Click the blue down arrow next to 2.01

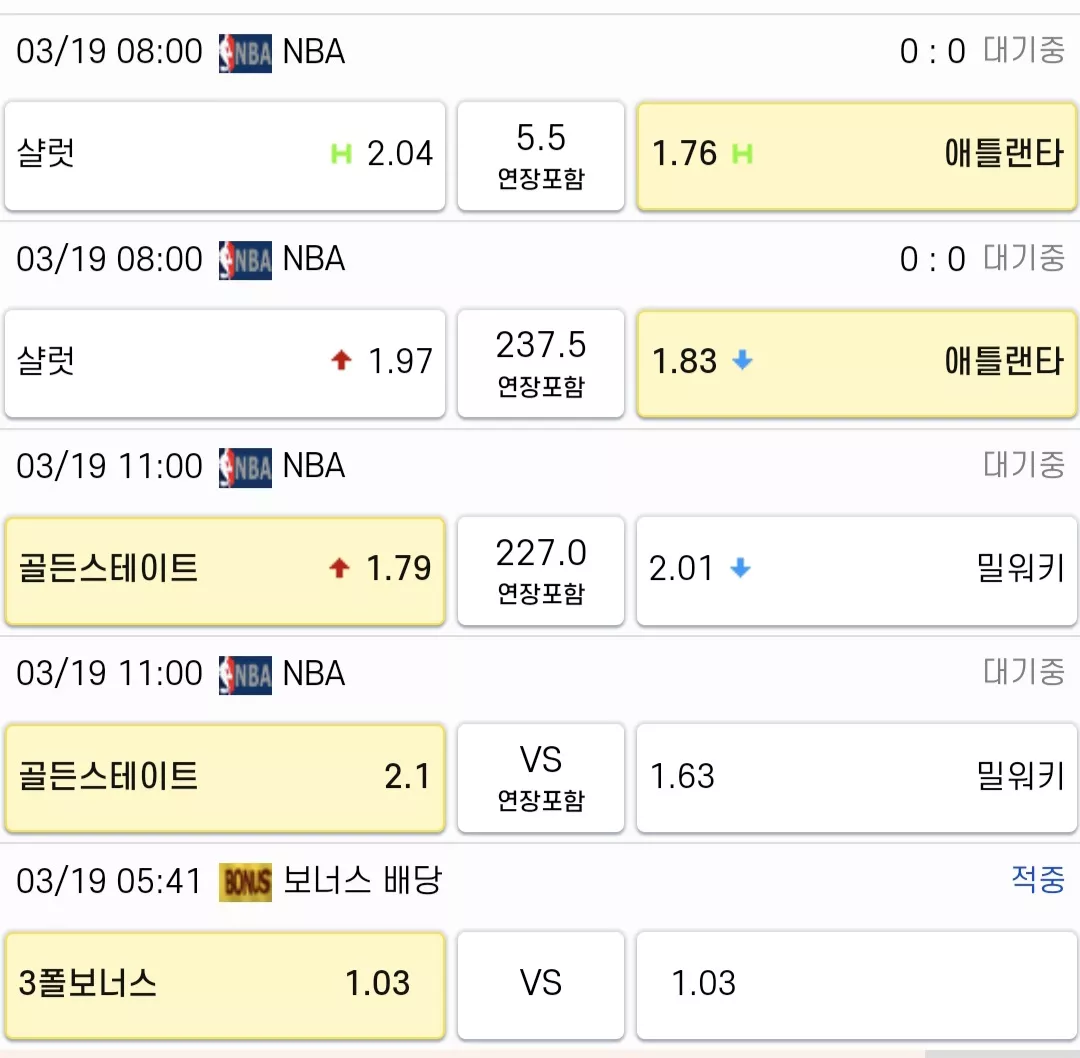pos(740,568)
